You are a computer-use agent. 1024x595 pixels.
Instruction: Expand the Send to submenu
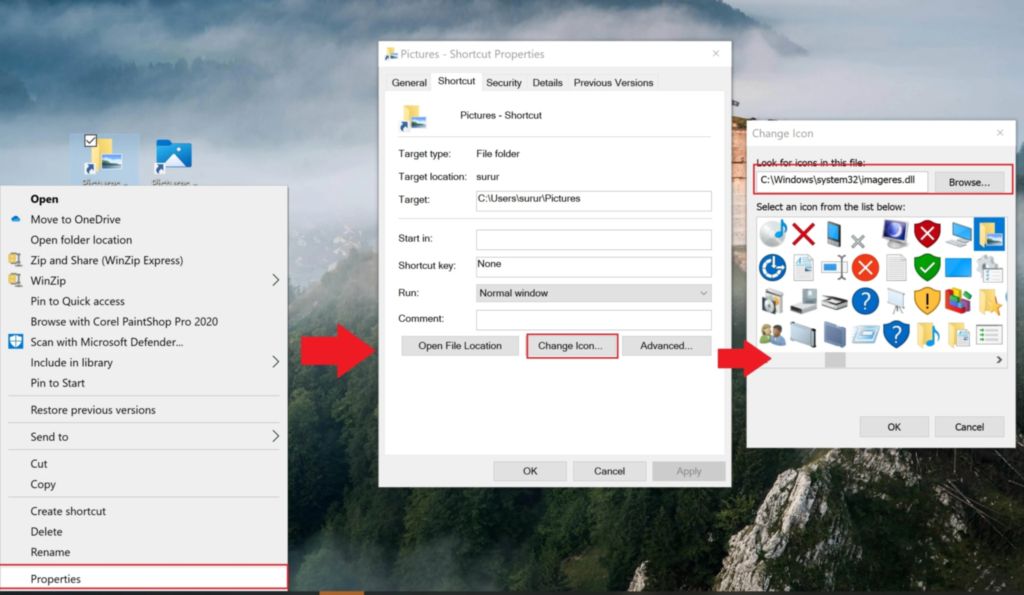pyautogui.click(x=276, y=436)
